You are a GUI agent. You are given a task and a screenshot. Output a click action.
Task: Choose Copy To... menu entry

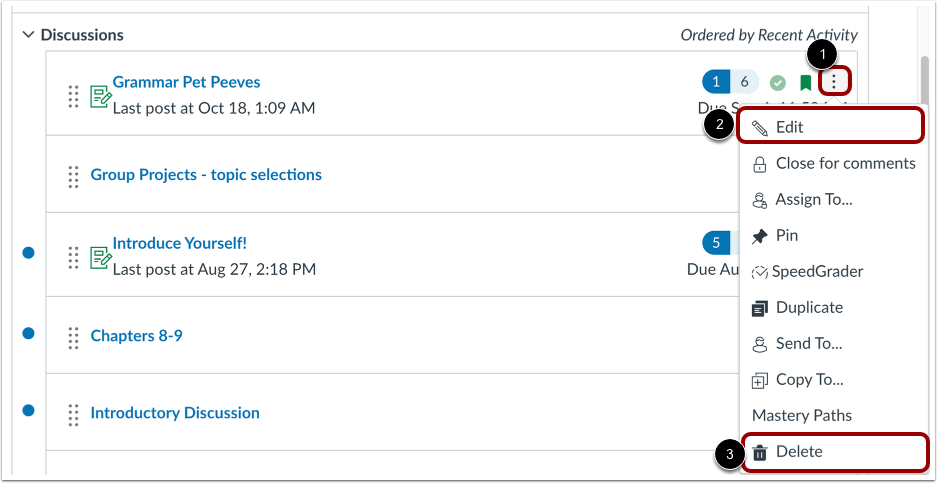(x=809, y=379)
